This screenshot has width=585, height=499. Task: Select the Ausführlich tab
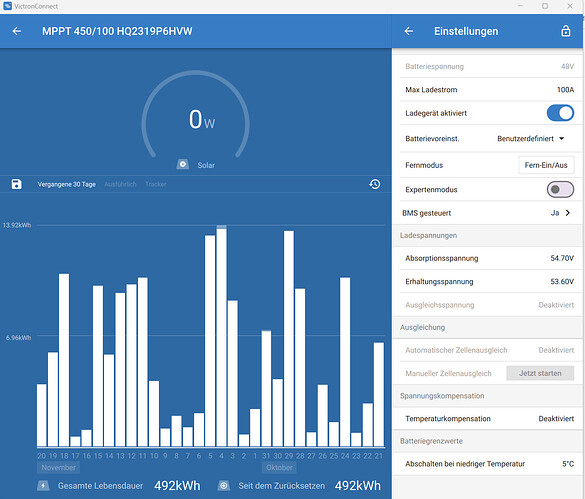pyautogui.click(x=120, y=184)
